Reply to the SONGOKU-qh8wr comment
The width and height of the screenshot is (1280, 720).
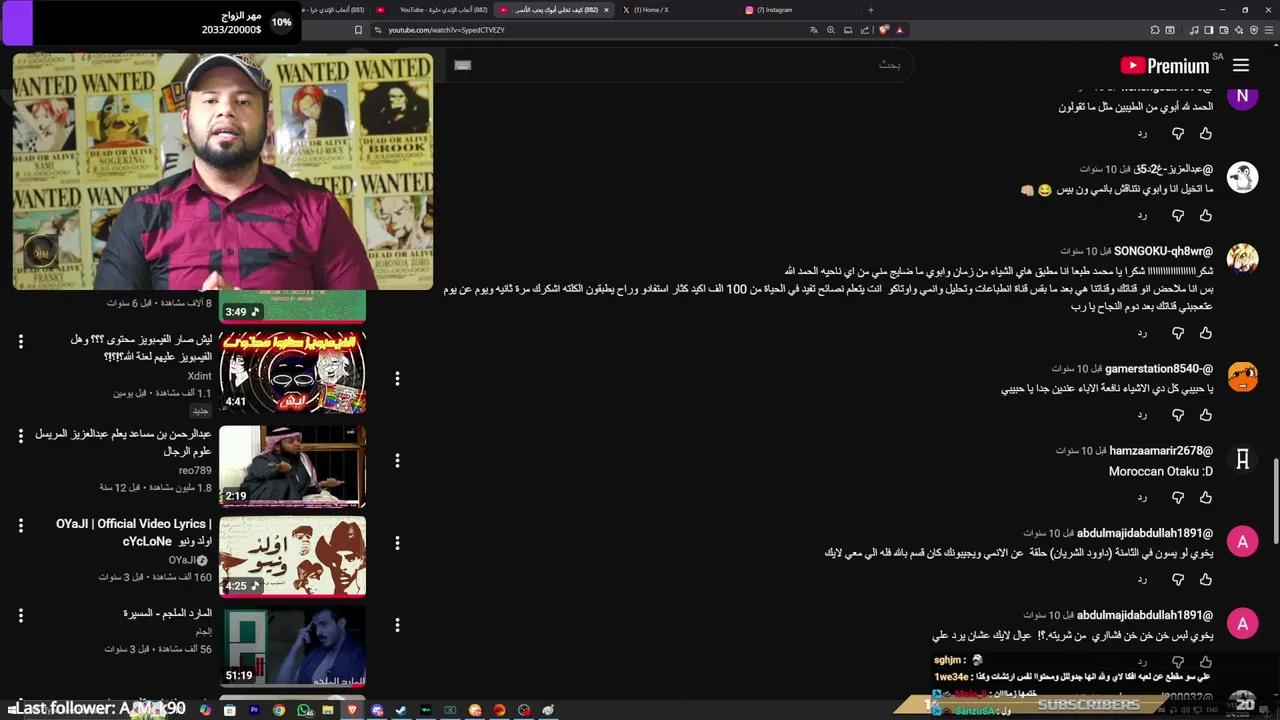[x=1142, y=333]
